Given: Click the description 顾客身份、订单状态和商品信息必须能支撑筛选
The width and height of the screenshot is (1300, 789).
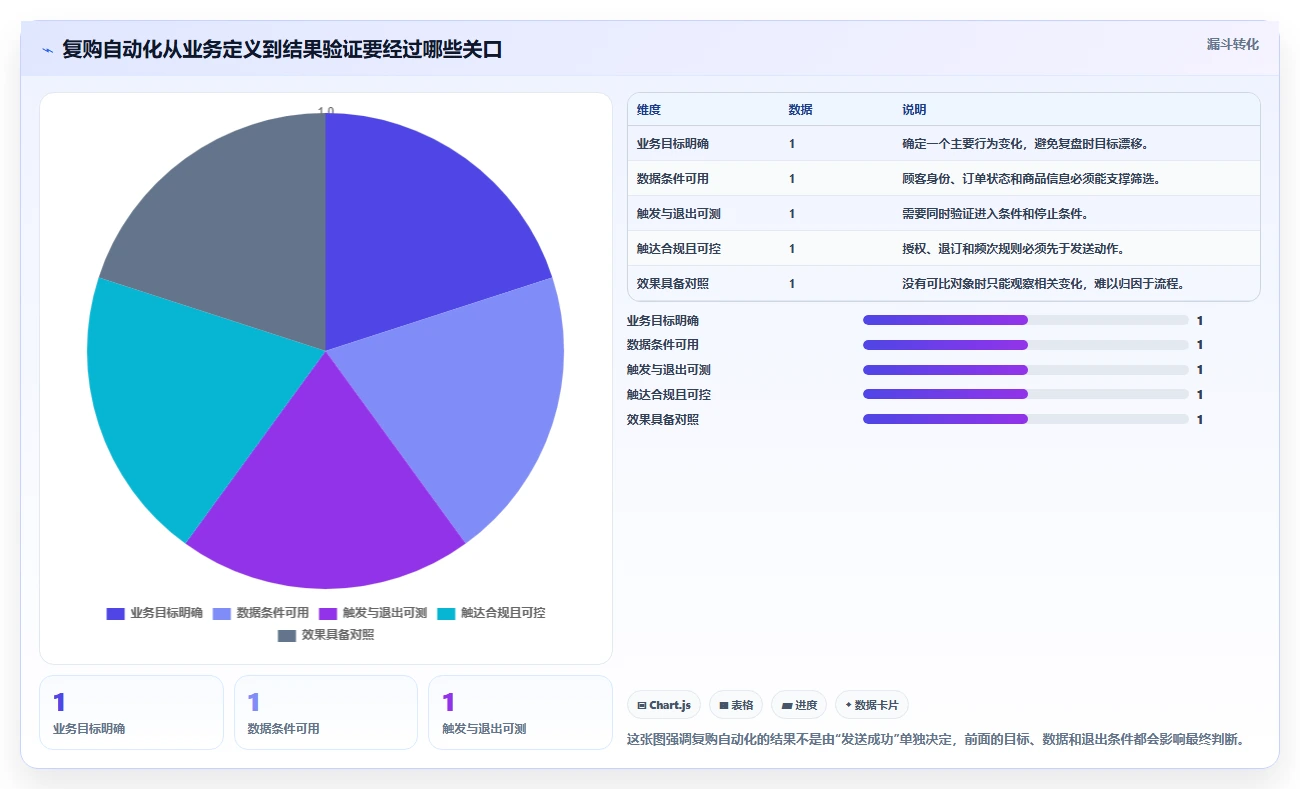Looking at the screenshot, I should tap(1034, 179).
